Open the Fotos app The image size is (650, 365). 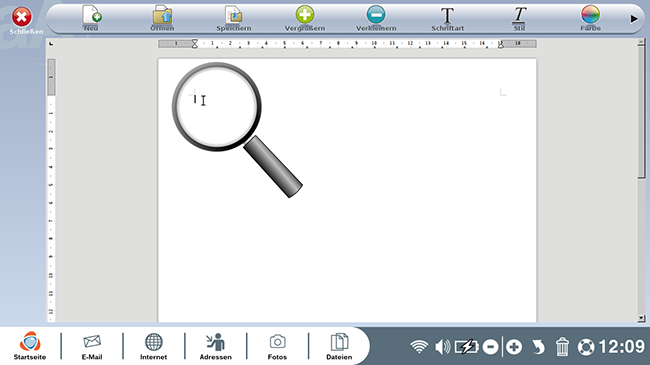(x=277, y=346)
